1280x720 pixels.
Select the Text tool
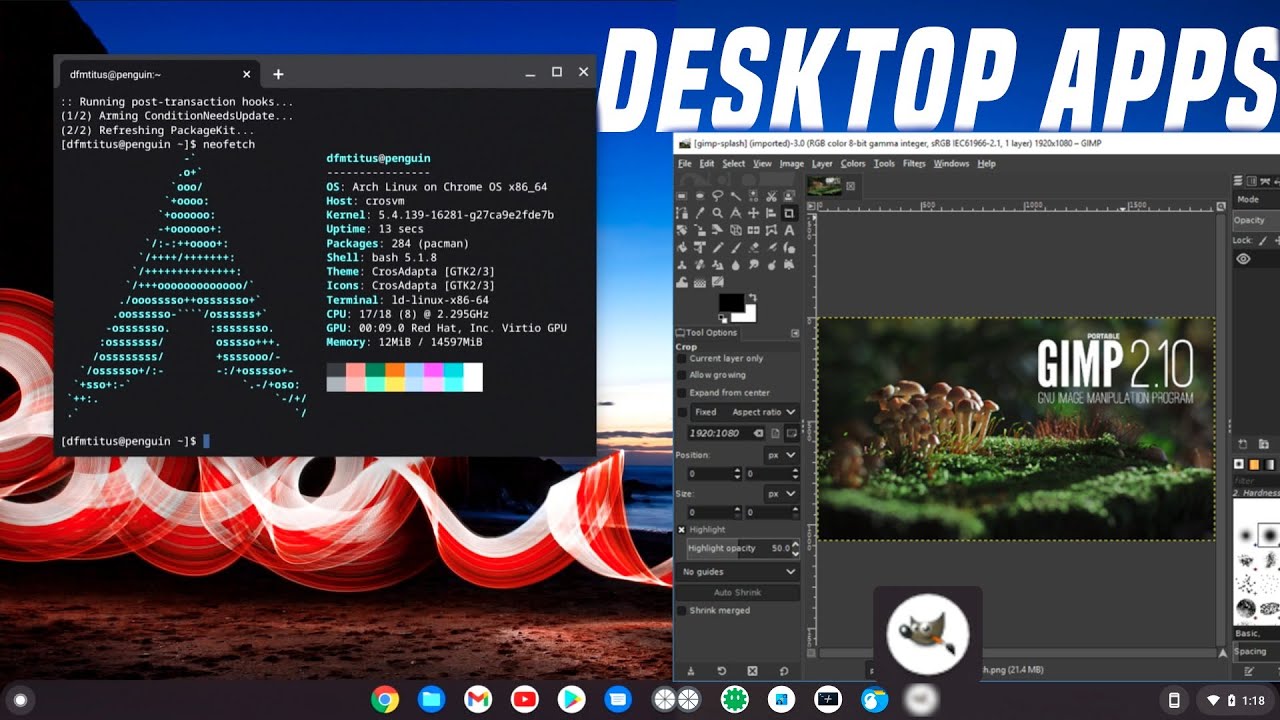789,230
